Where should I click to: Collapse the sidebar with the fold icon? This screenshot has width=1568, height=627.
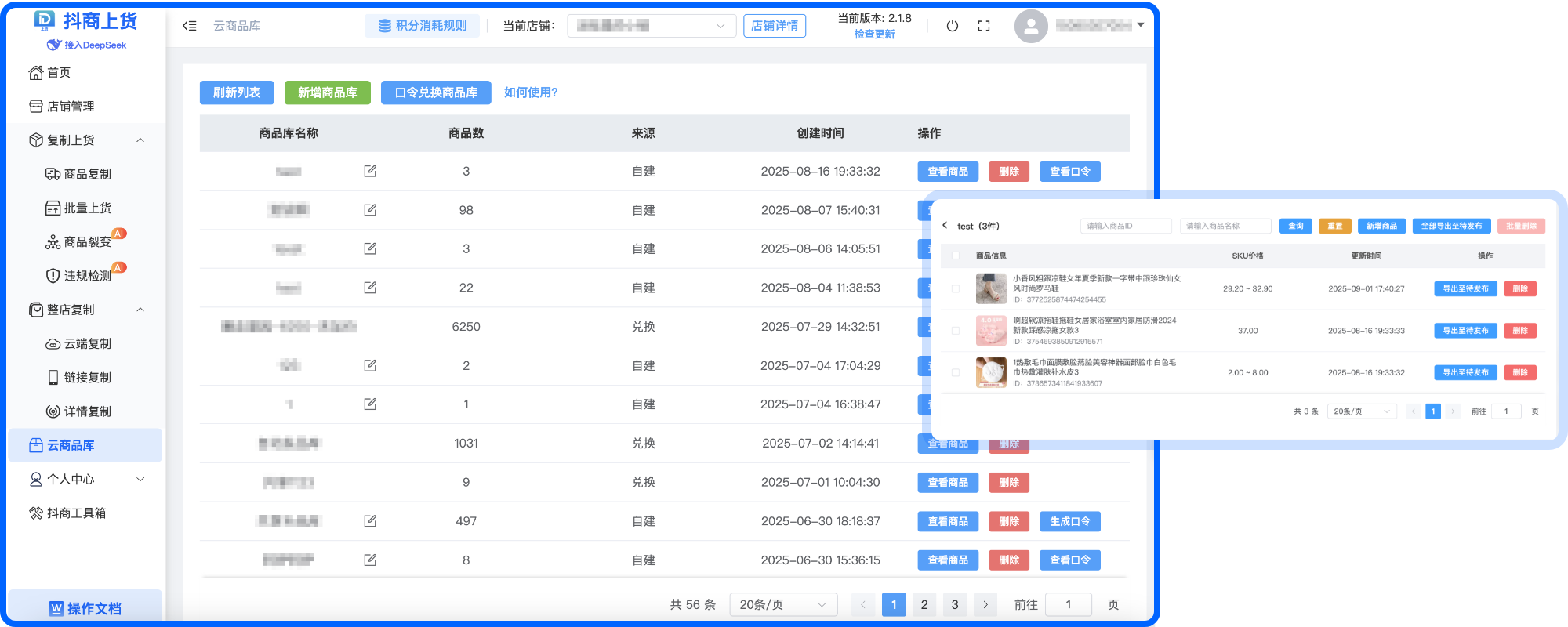pos(190,26)
